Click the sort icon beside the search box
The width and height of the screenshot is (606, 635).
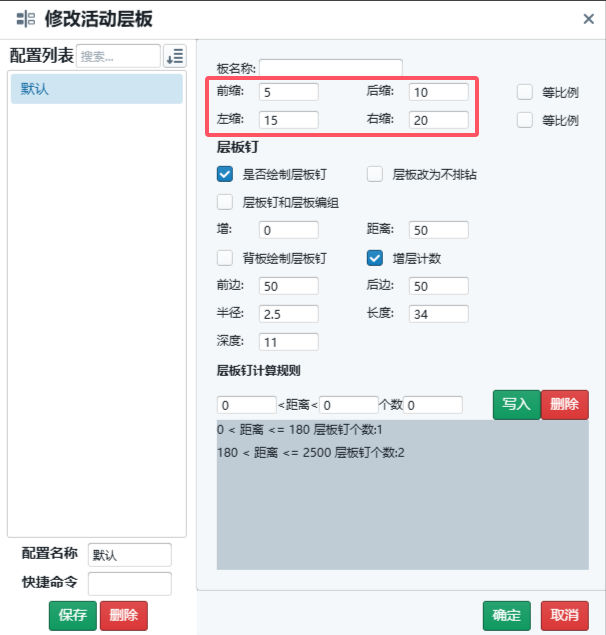tap(175, 57)
